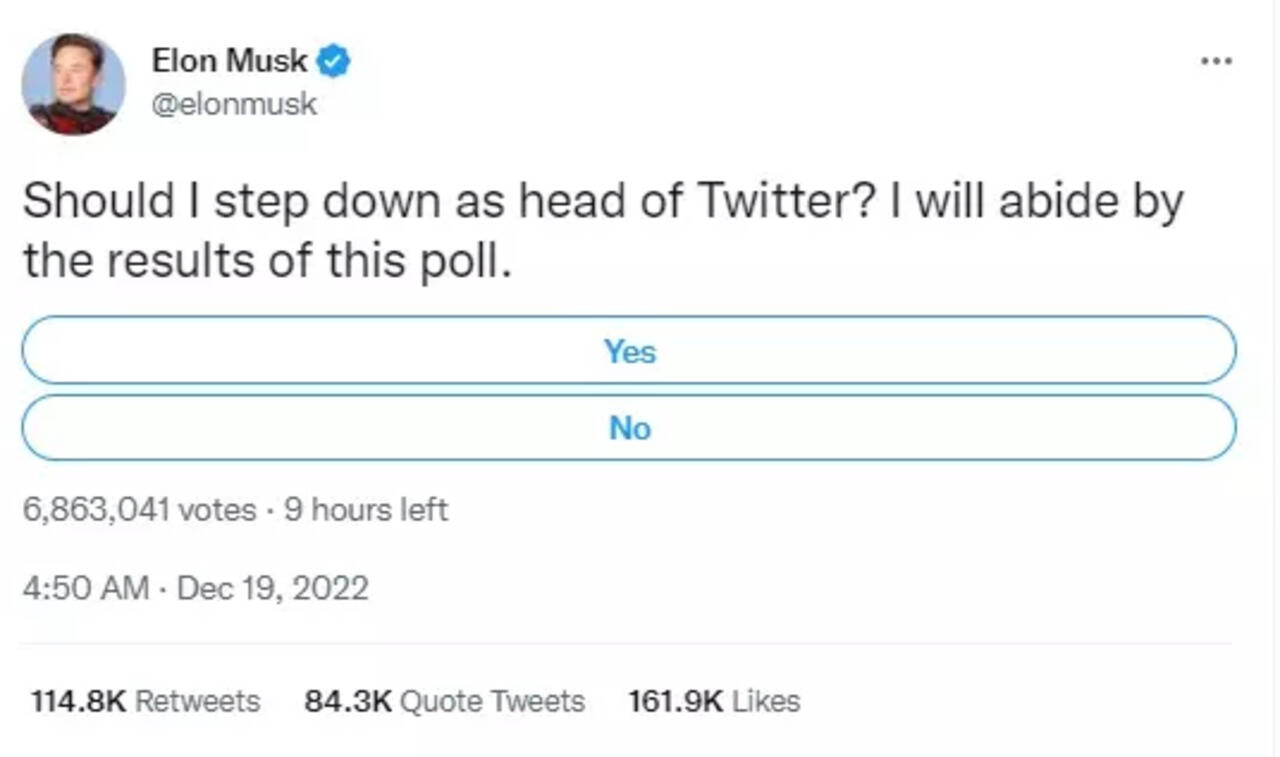Click the 9 hours left text
The height and width of the screenshot is (757, 1280).
click(x=366, y=510)
